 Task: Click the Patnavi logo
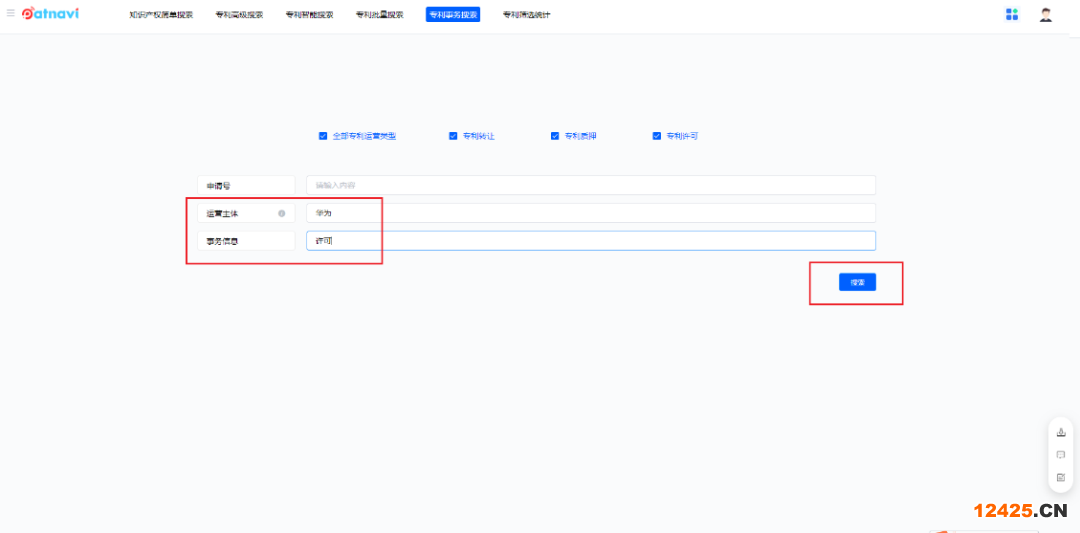(x=51, y=14)
